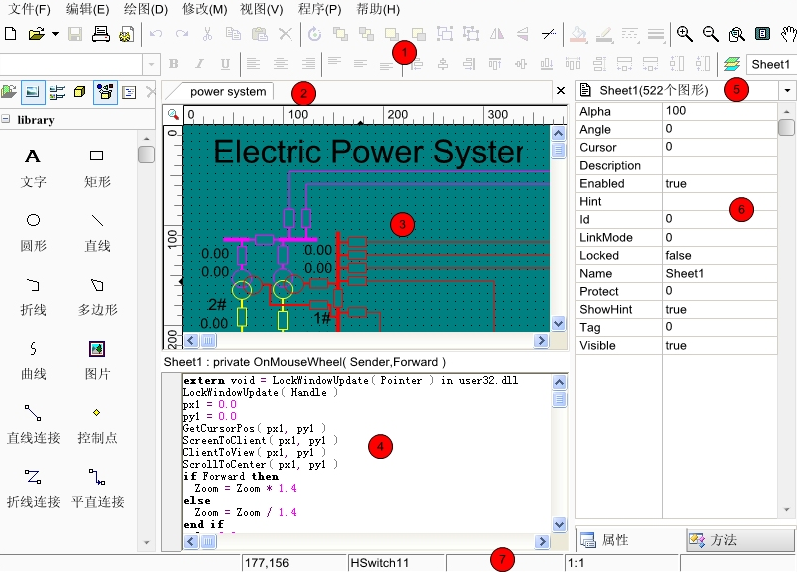Screen dimensions: 798x579
Task: Click the Open folder icon
Action: point(36,34)
